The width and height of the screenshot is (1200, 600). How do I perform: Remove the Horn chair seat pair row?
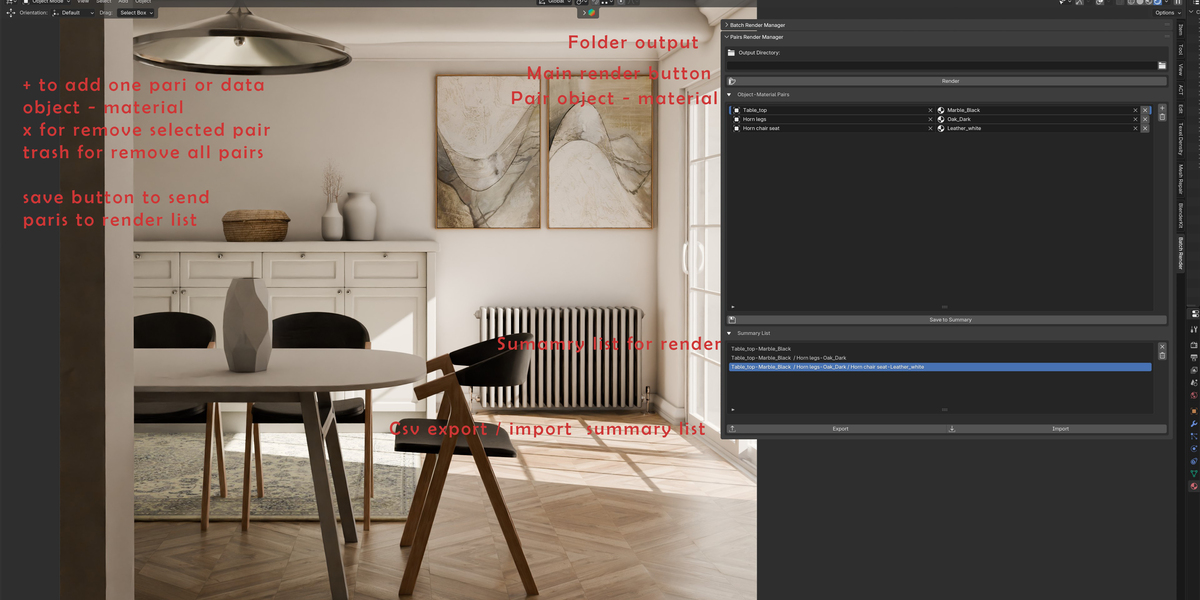coord(1145,128)
